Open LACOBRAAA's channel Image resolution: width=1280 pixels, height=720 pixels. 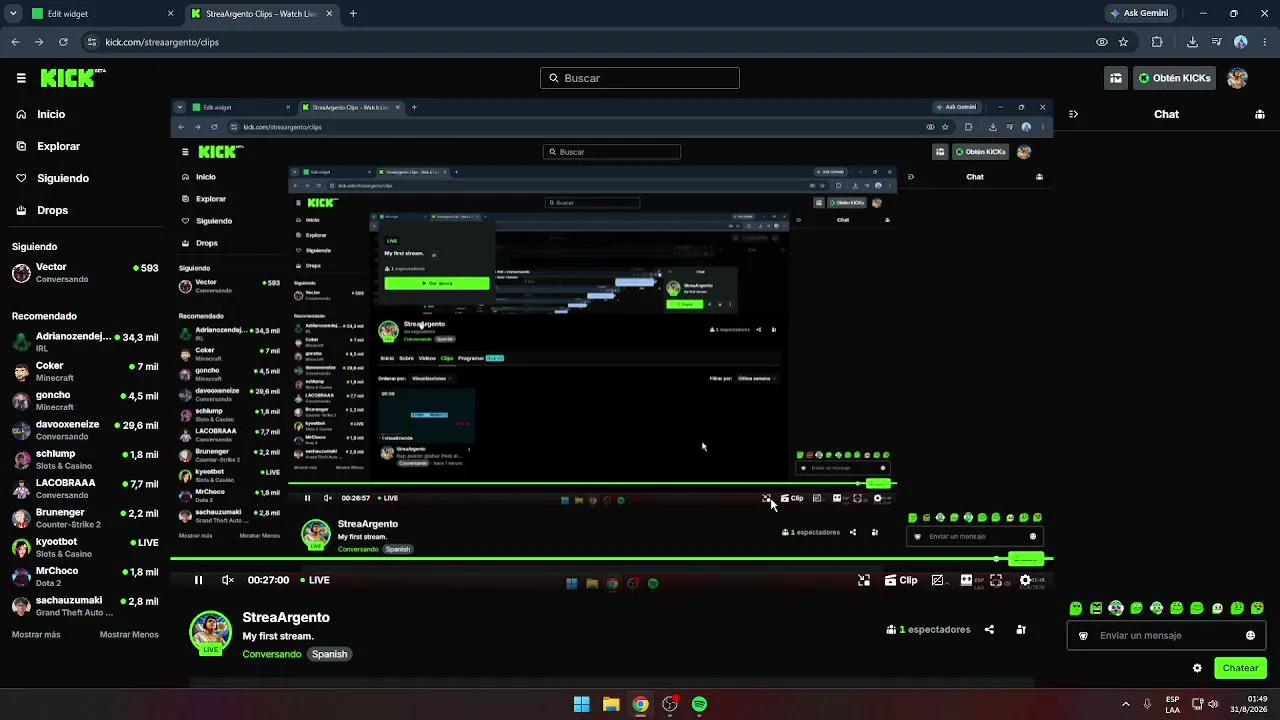coord(85,489)
